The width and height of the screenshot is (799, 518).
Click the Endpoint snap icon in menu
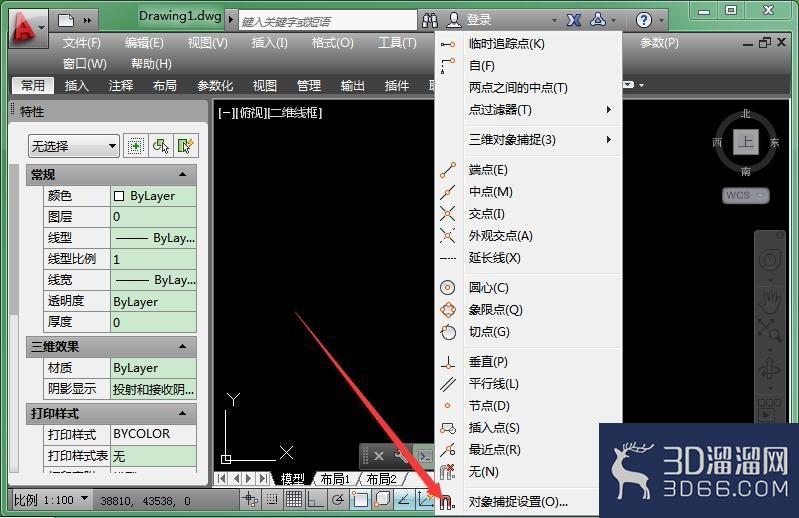(447, 170)
